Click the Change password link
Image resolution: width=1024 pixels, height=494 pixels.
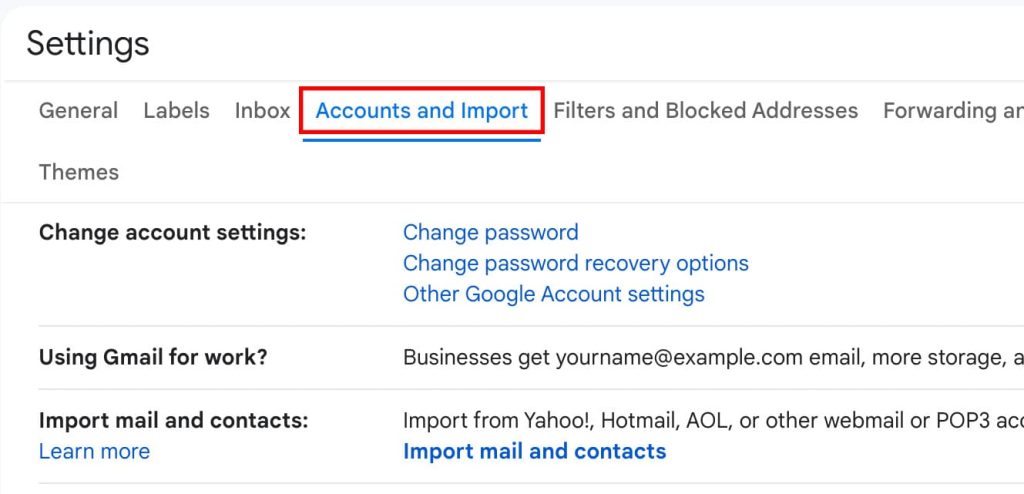tap(490, 233)
